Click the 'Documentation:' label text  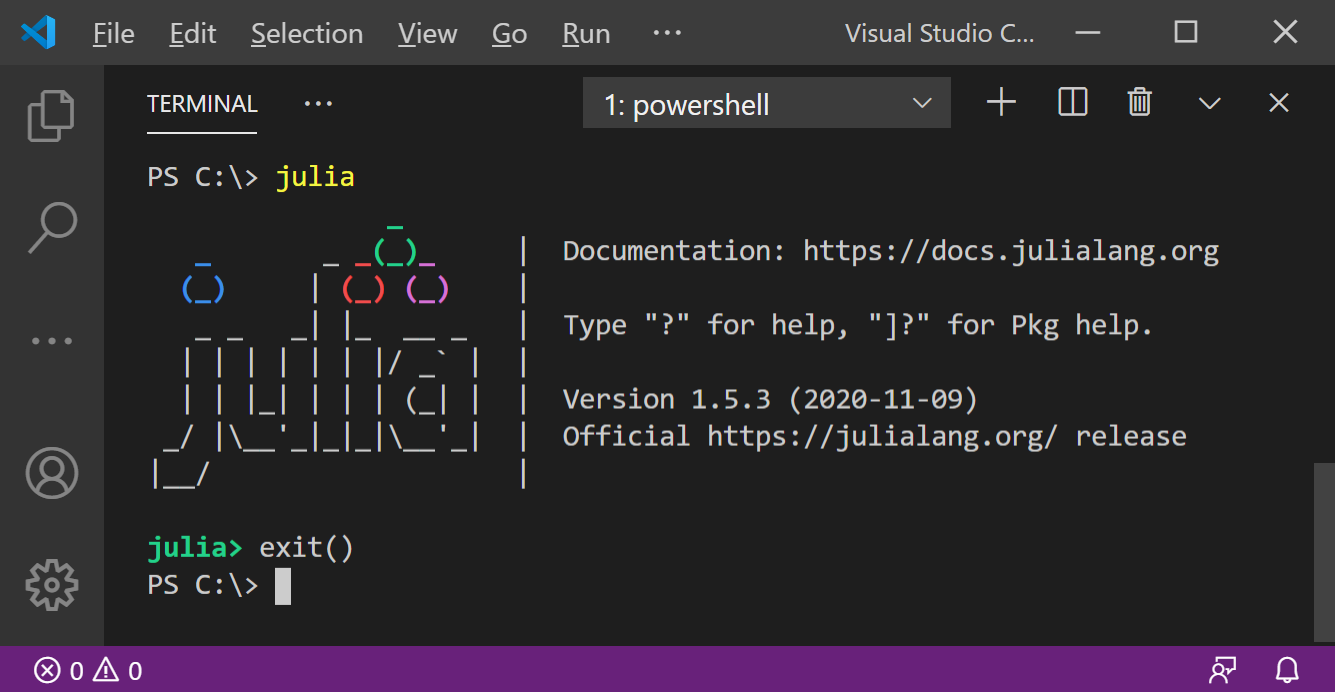675,251
